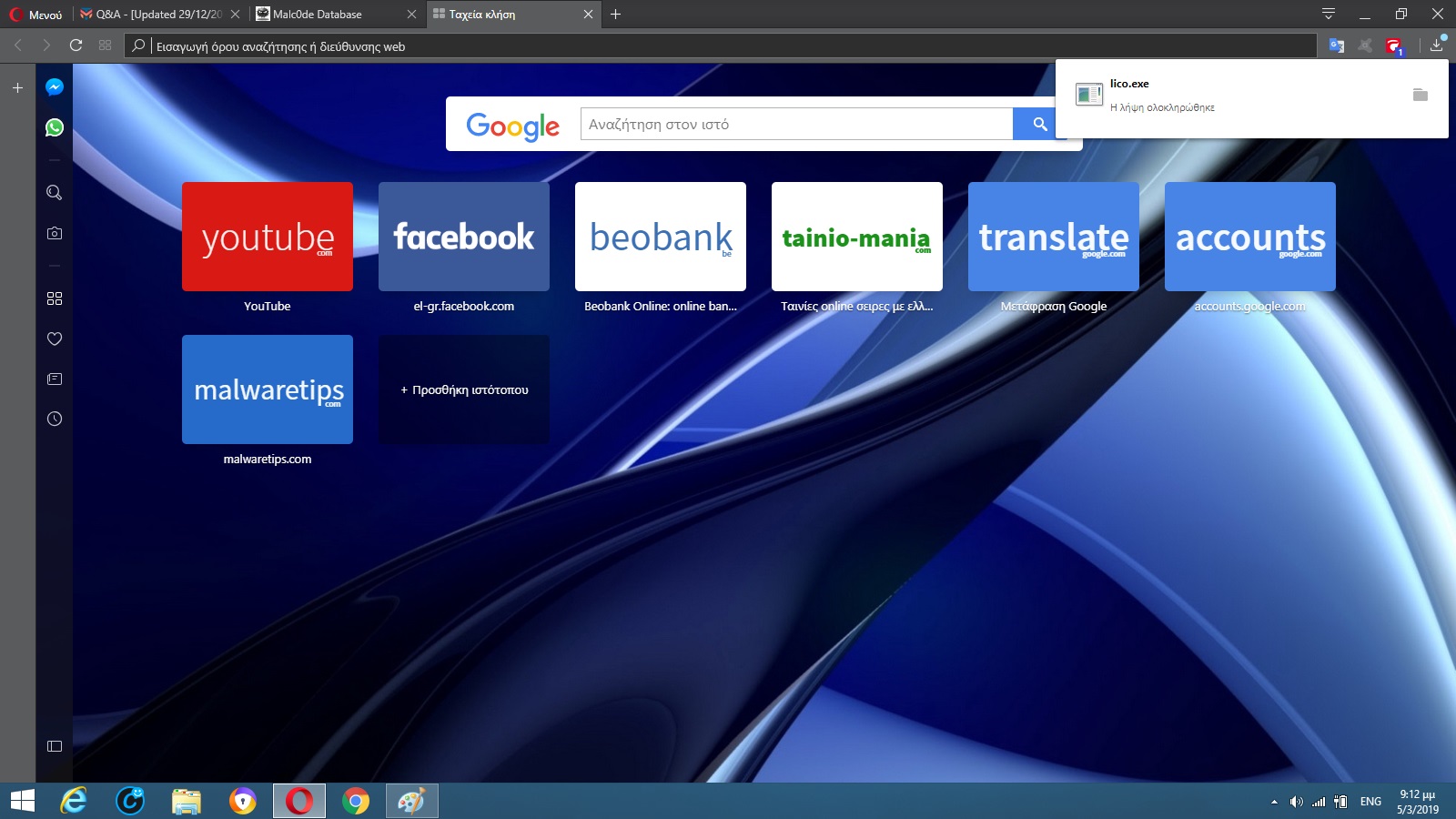
Task: Open Facebook Messenger in the sidebar
Action: tap(55, 87)
